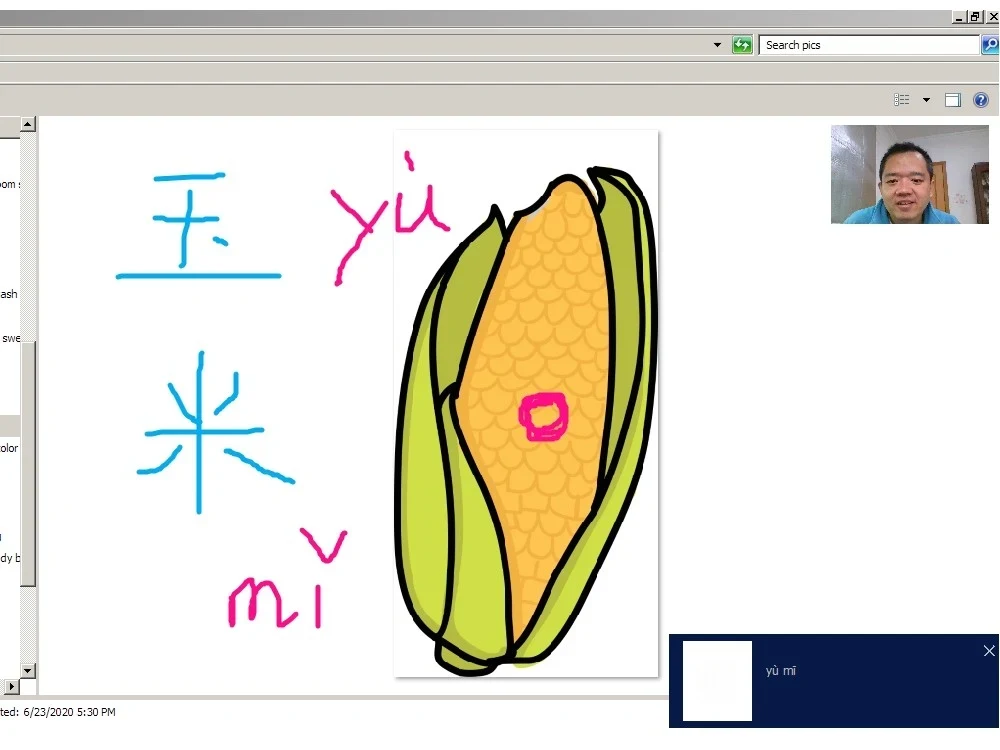Viewport: 1000px width, 750px height.
Task: Restore the window with the restore button
Action: (975, 17)
